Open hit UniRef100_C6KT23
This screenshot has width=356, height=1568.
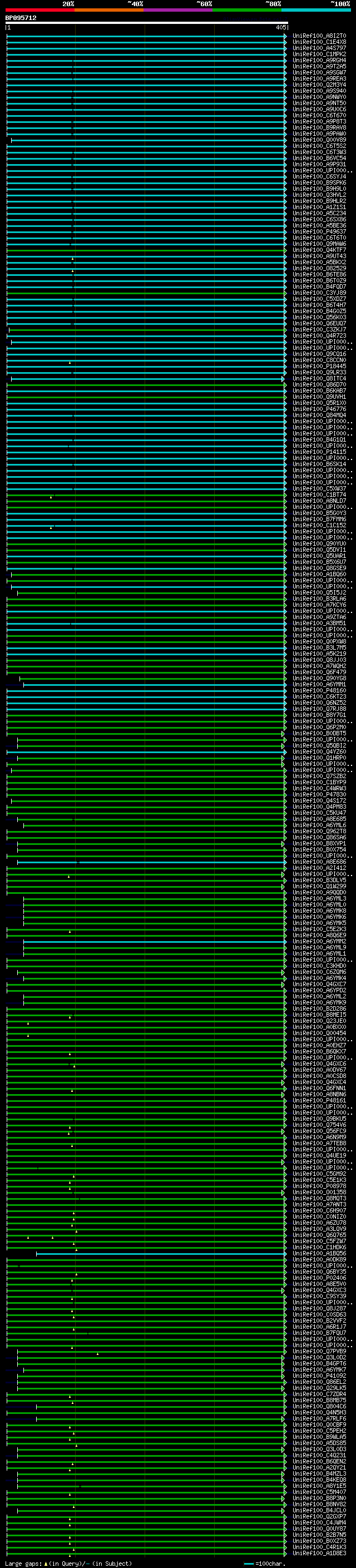[319, 696]
